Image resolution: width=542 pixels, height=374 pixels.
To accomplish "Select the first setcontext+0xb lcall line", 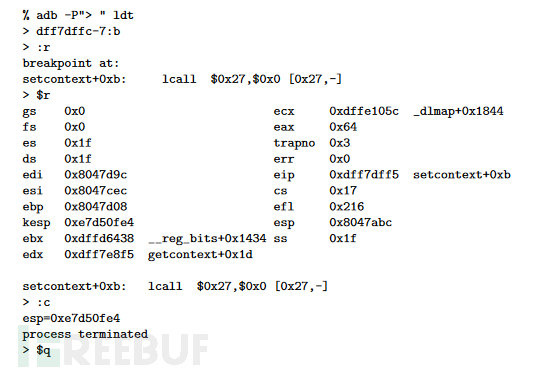I will pyautogui.click(x=182, y=79).
